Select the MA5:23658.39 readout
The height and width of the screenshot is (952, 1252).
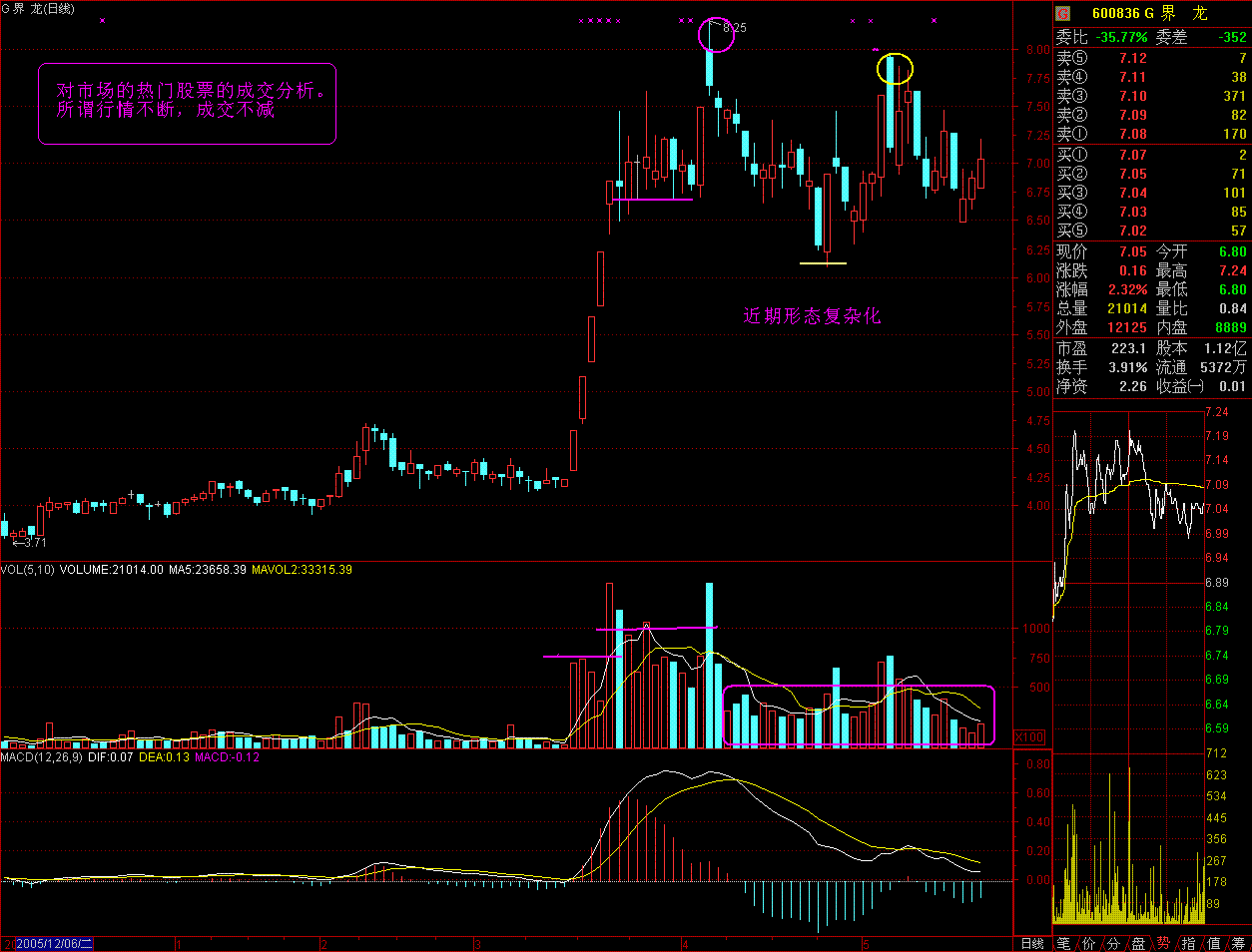[210, 570]
